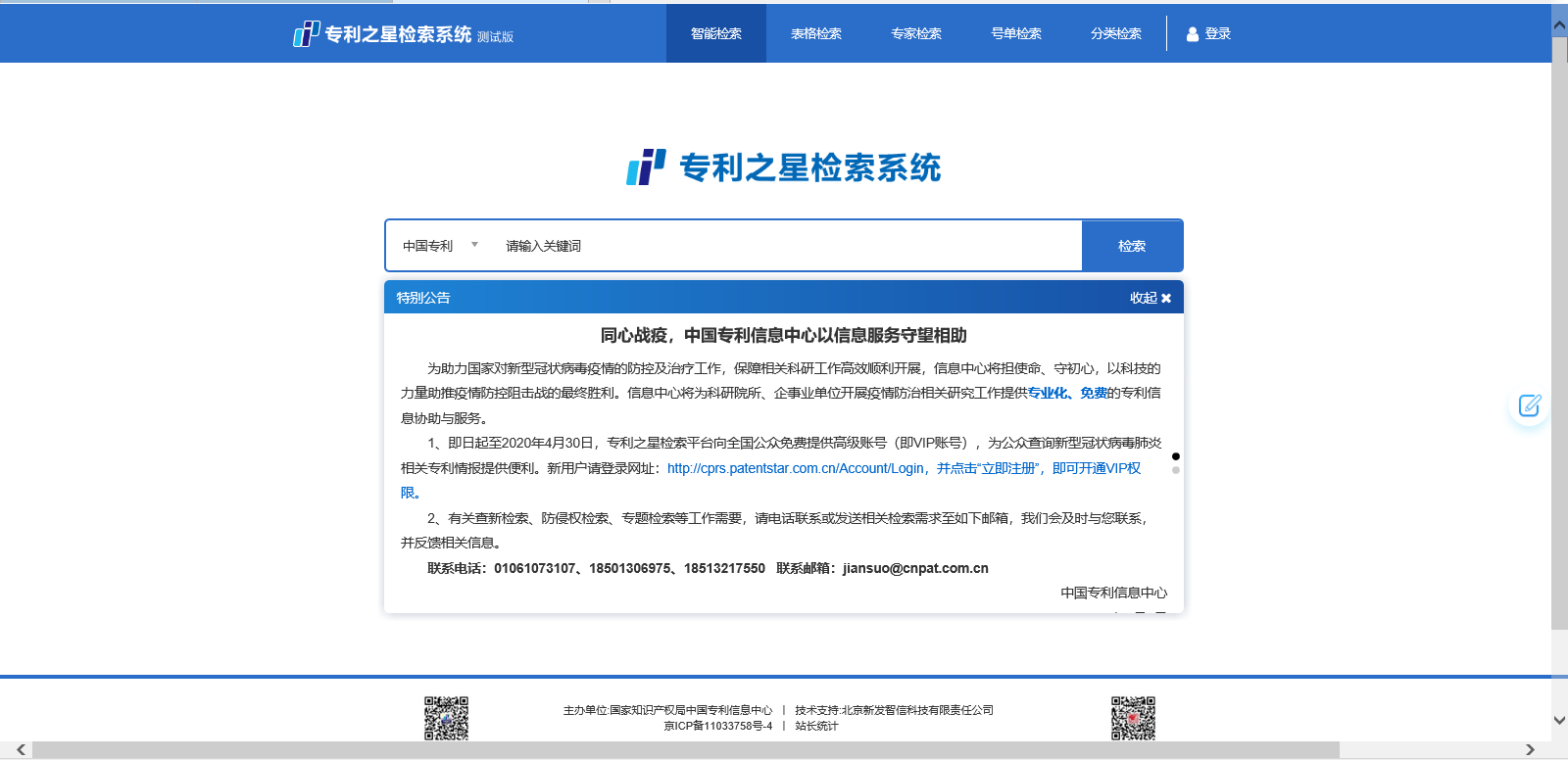The height and width of the screenshot is (760, 1568).
Task: Select the first black pagination dot
Action: [x=1176, y=456]
